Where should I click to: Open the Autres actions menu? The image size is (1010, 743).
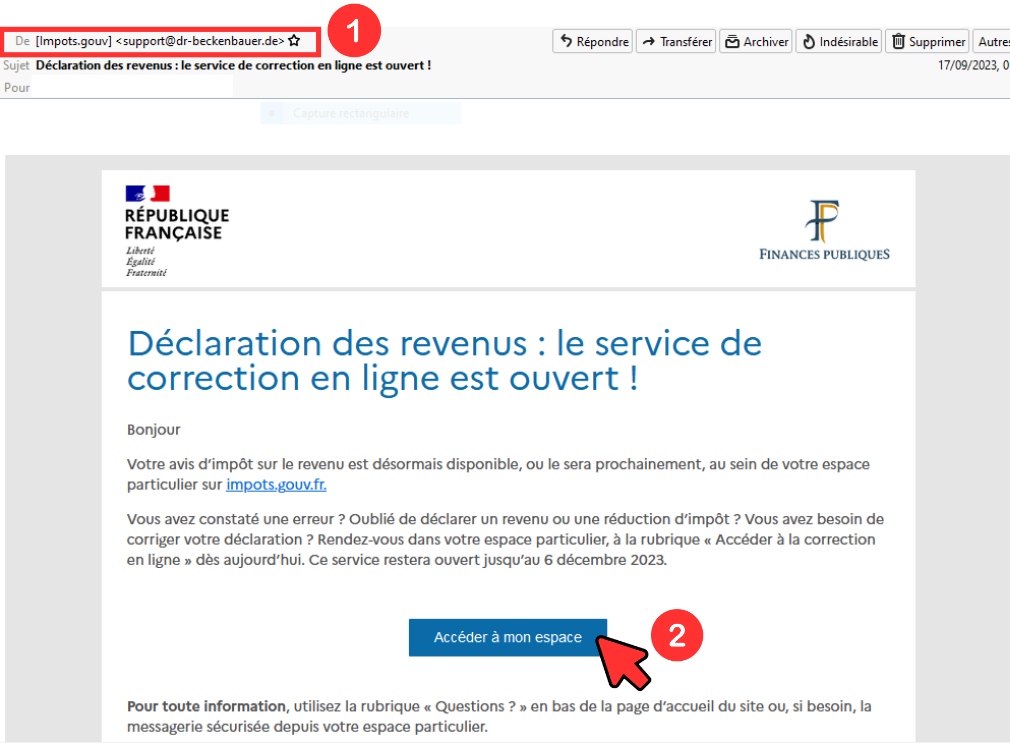(992, 41)
